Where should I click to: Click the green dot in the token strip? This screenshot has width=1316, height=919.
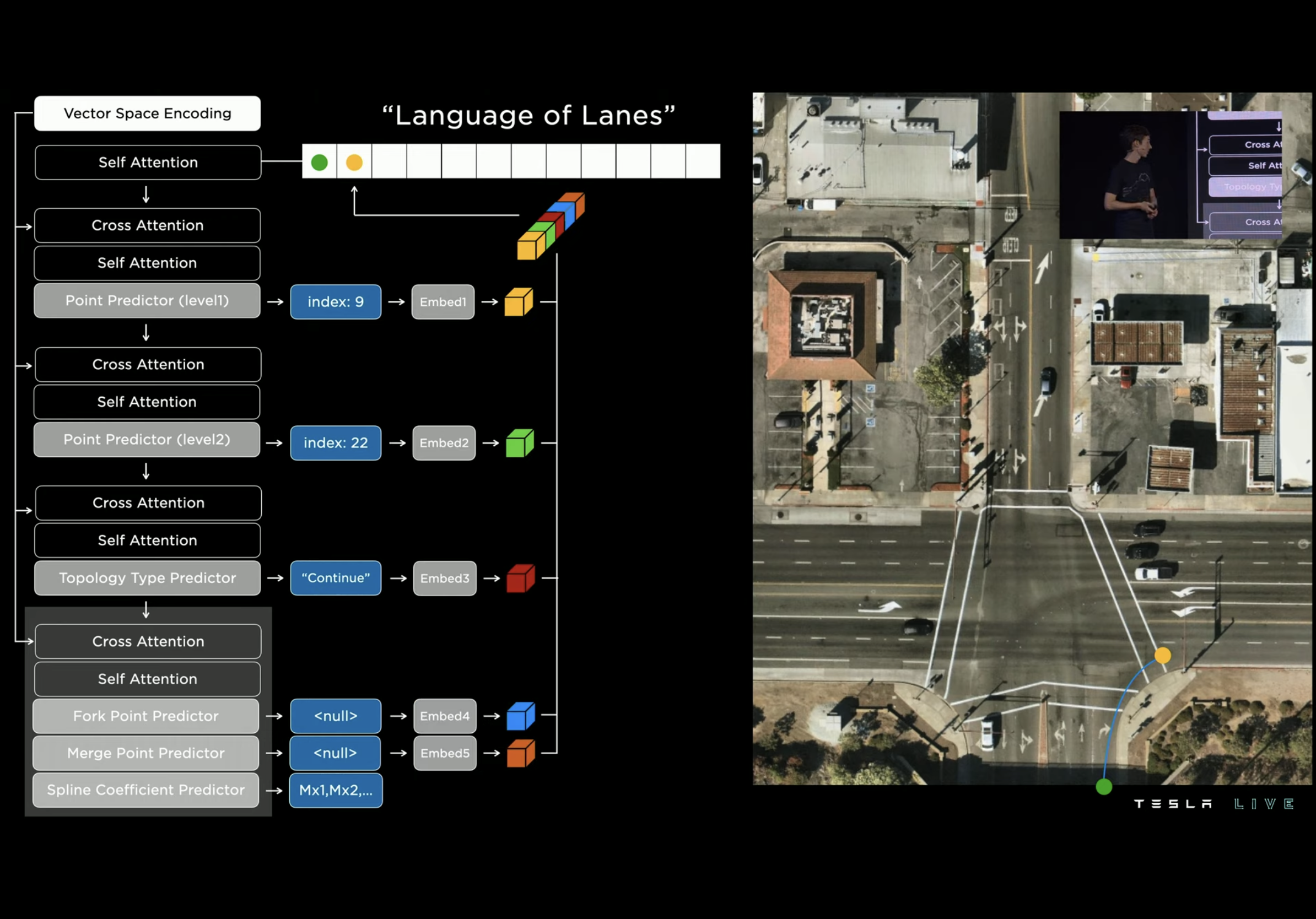pyautogui.click(x=319, y=163)
